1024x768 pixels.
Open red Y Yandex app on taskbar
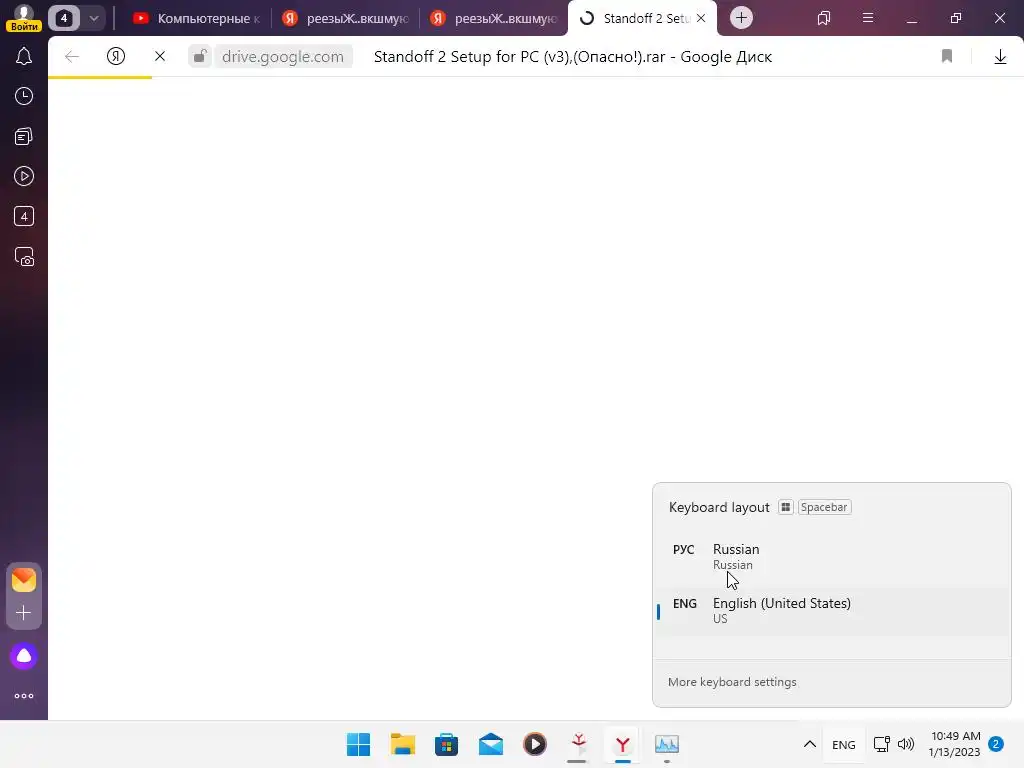click(x=578, y=744)
